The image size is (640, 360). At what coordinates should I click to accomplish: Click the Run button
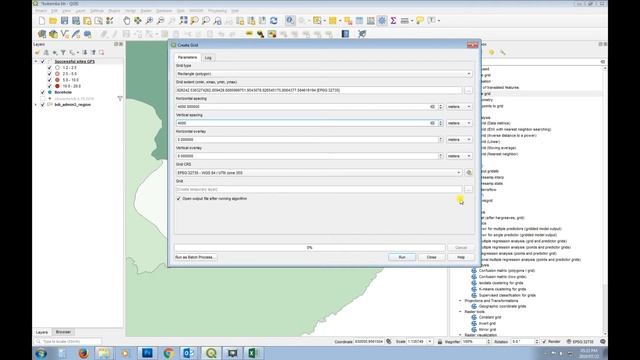pos(402,258)
